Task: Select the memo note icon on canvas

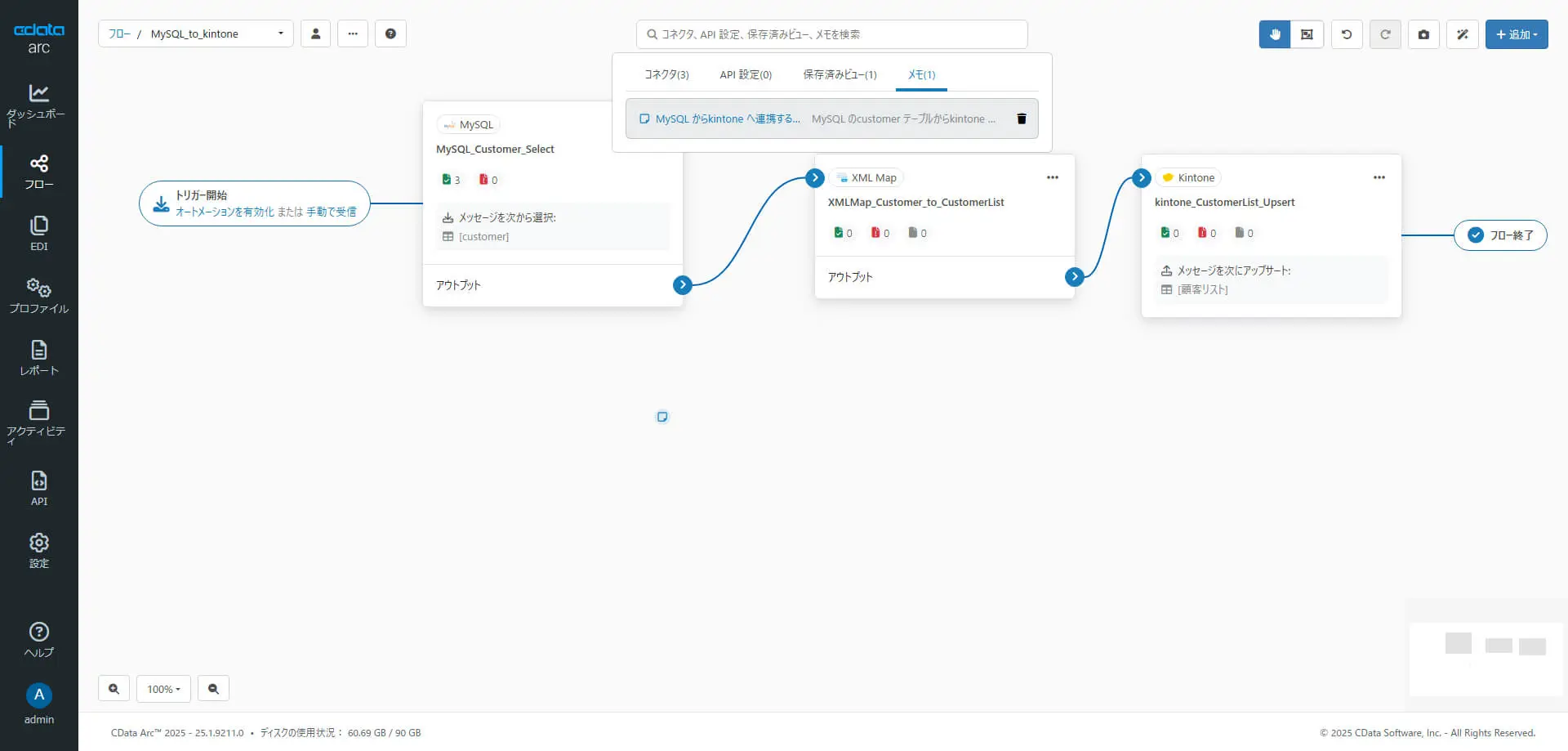Action: (x=662, y=417)
